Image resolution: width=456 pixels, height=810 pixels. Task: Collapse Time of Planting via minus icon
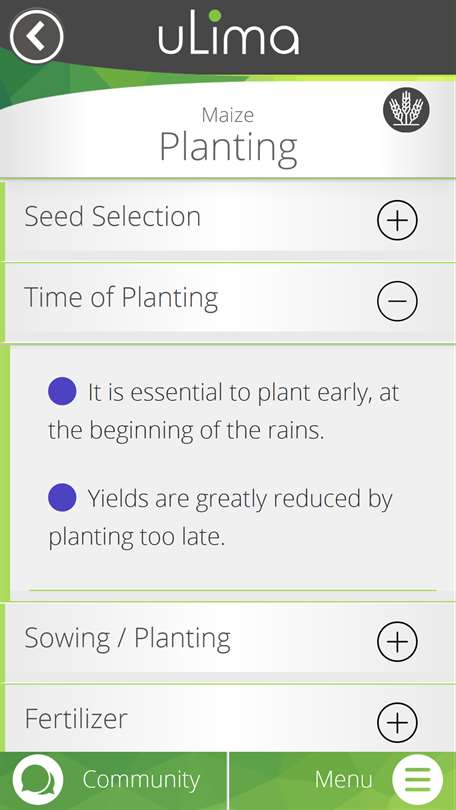pos(397,301)
